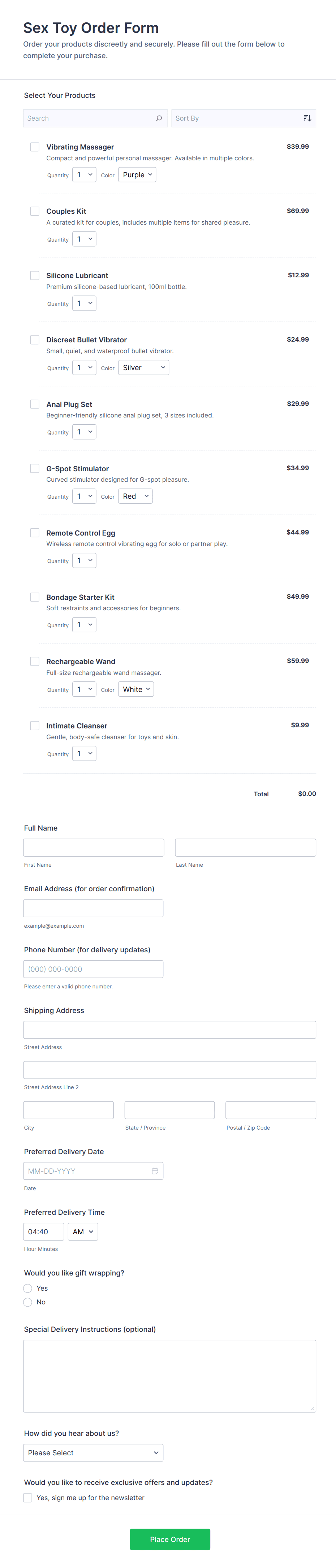Expand Discreet Bullet Vibrator color dropdown
The height and width of the screenshot is (1568, 336).
click(x=144, y=368)
